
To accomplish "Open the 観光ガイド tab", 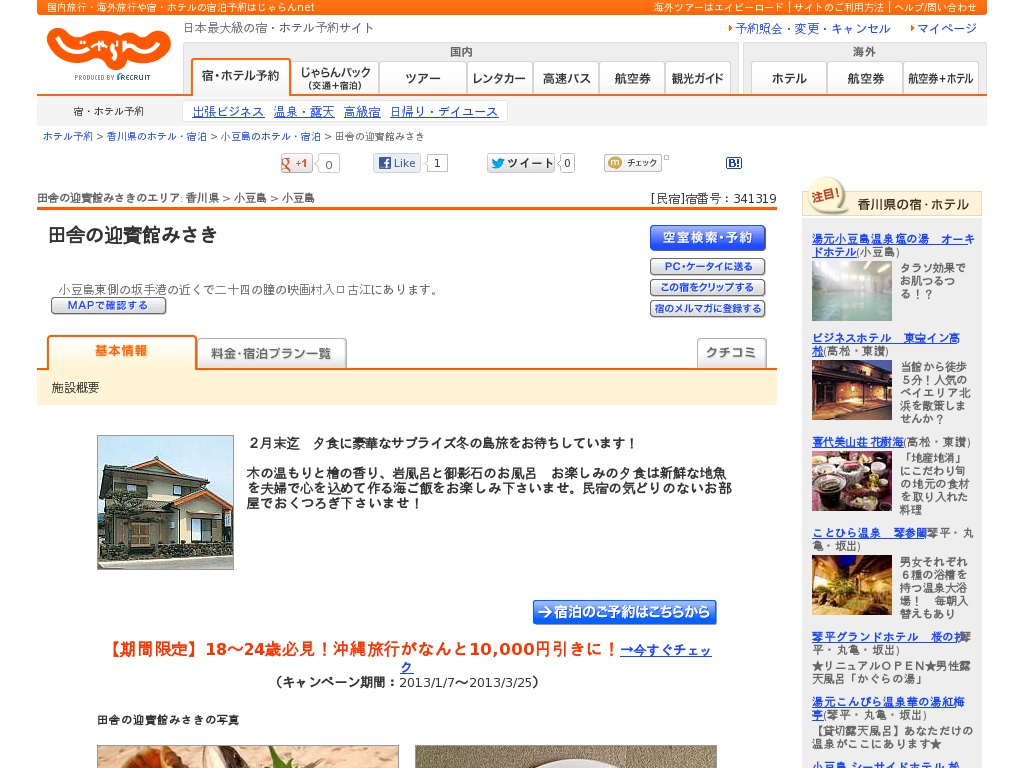I will (x=697, y=78).
